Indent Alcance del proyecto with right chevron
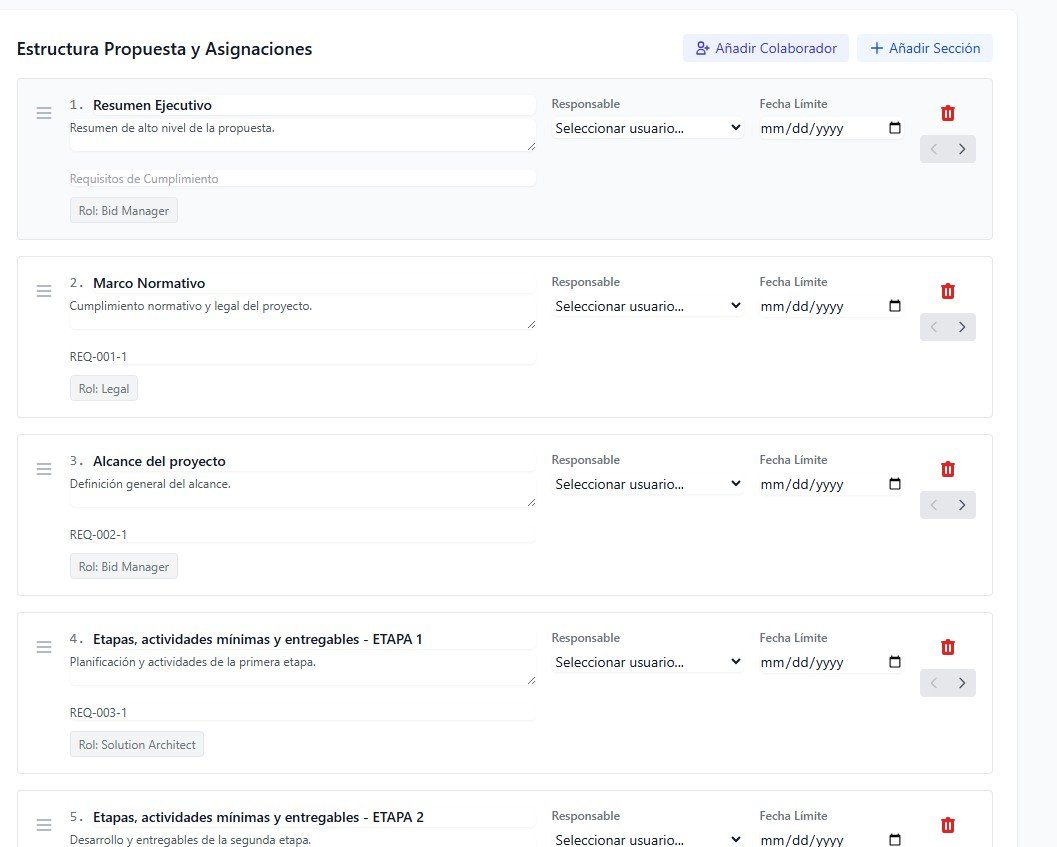This screenshot has width=1057, height=847. (x=962, y=505)
